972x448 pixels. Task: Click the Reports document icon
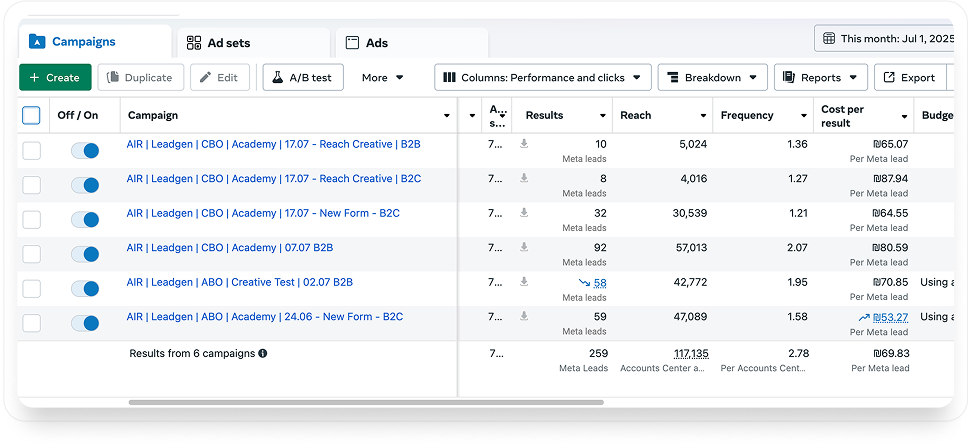tap(788, 78)
